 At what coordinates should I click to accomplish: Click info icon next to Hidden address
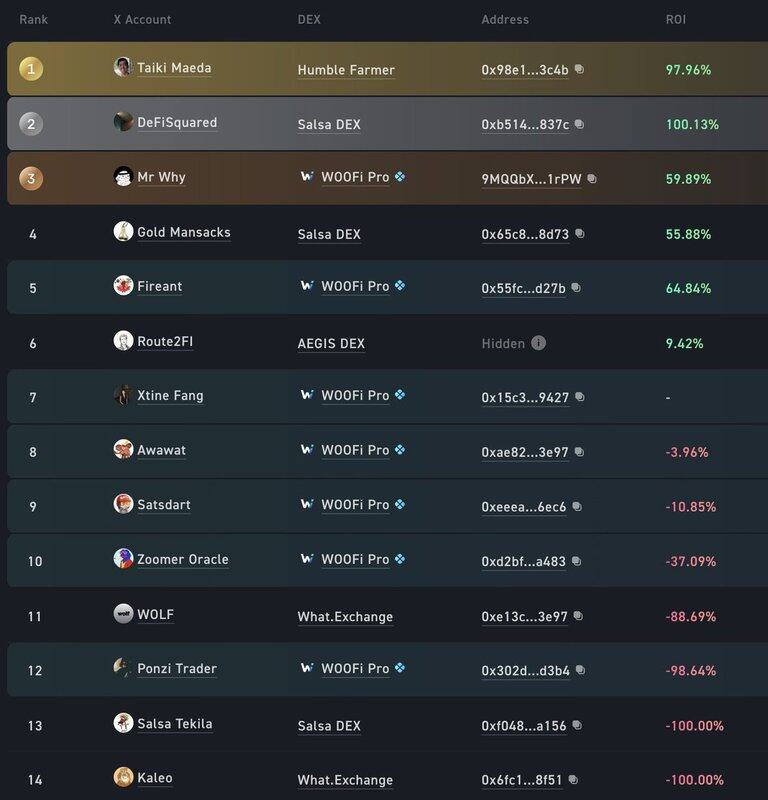click(538, 343)
